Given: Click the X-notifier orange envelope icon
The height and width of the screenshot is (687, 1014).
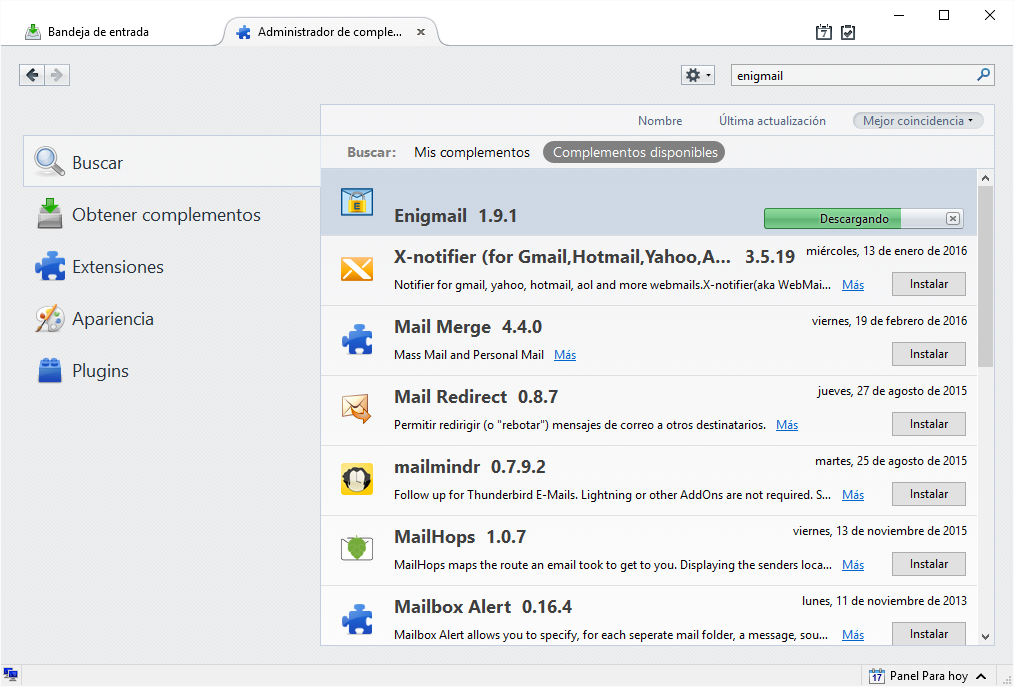Looking at the screenshot, I should pos(357,268).
